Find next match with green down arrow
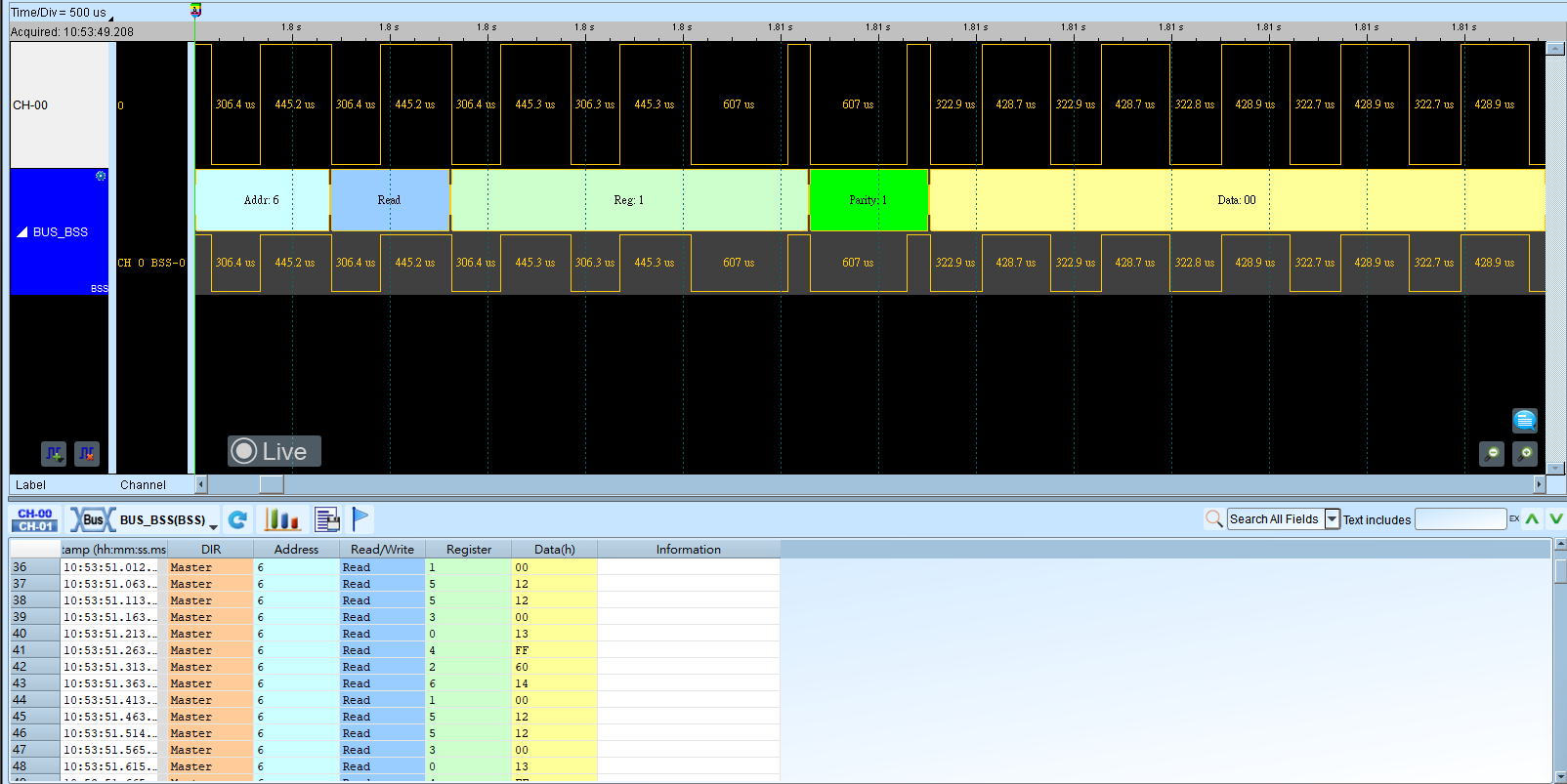The image size is (1567, 784). 1556,518
